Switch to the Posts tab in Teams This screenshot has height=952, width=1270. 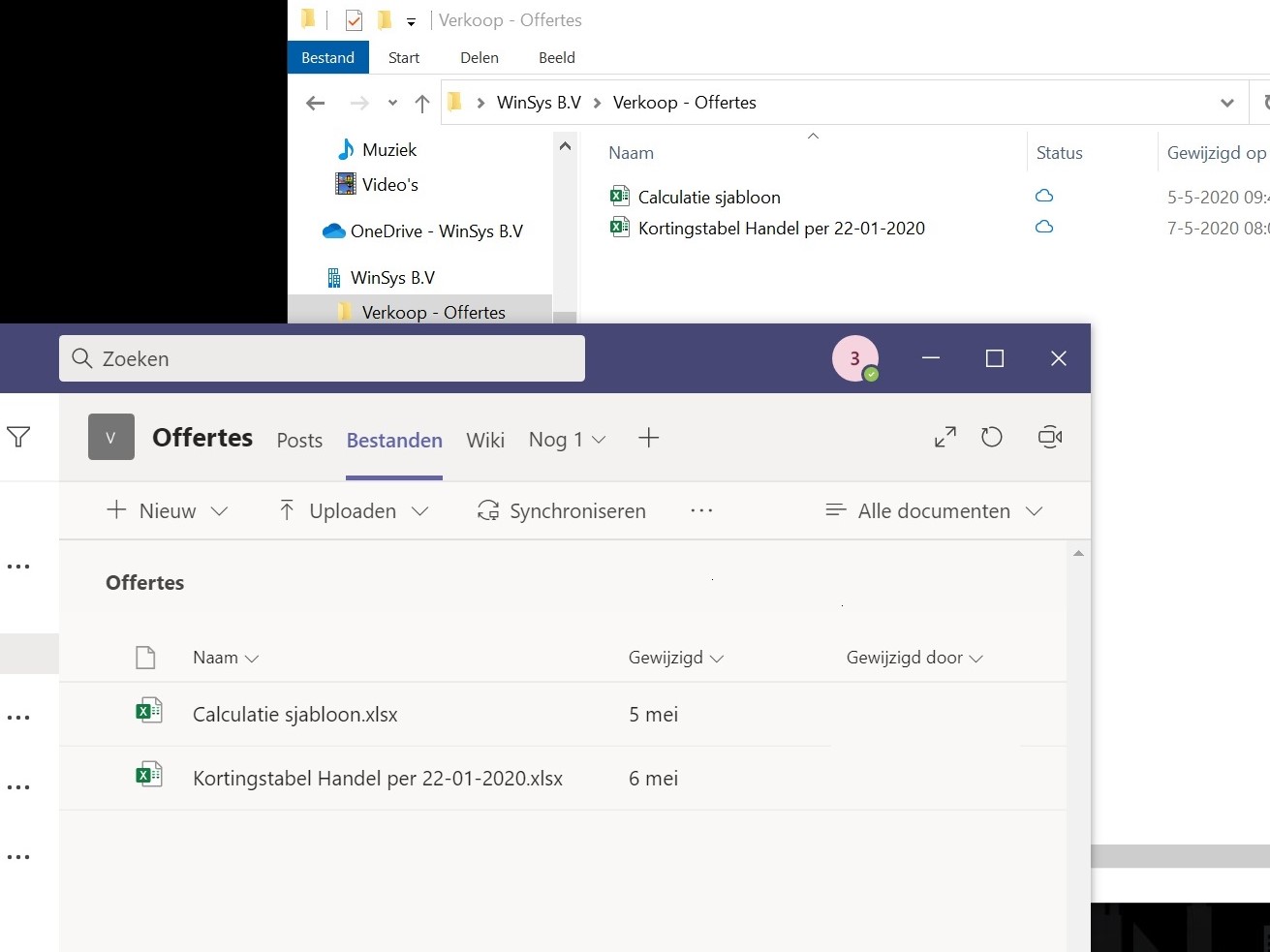[x=299, y=441]
